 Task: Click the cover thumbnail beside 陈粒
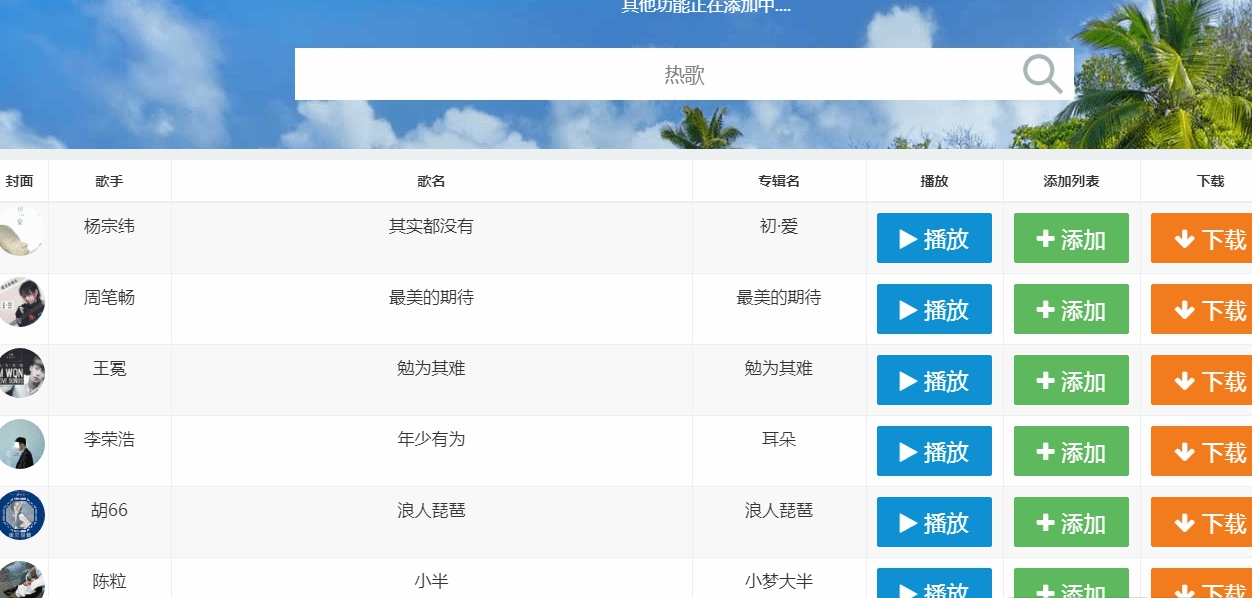coord(21,580)
